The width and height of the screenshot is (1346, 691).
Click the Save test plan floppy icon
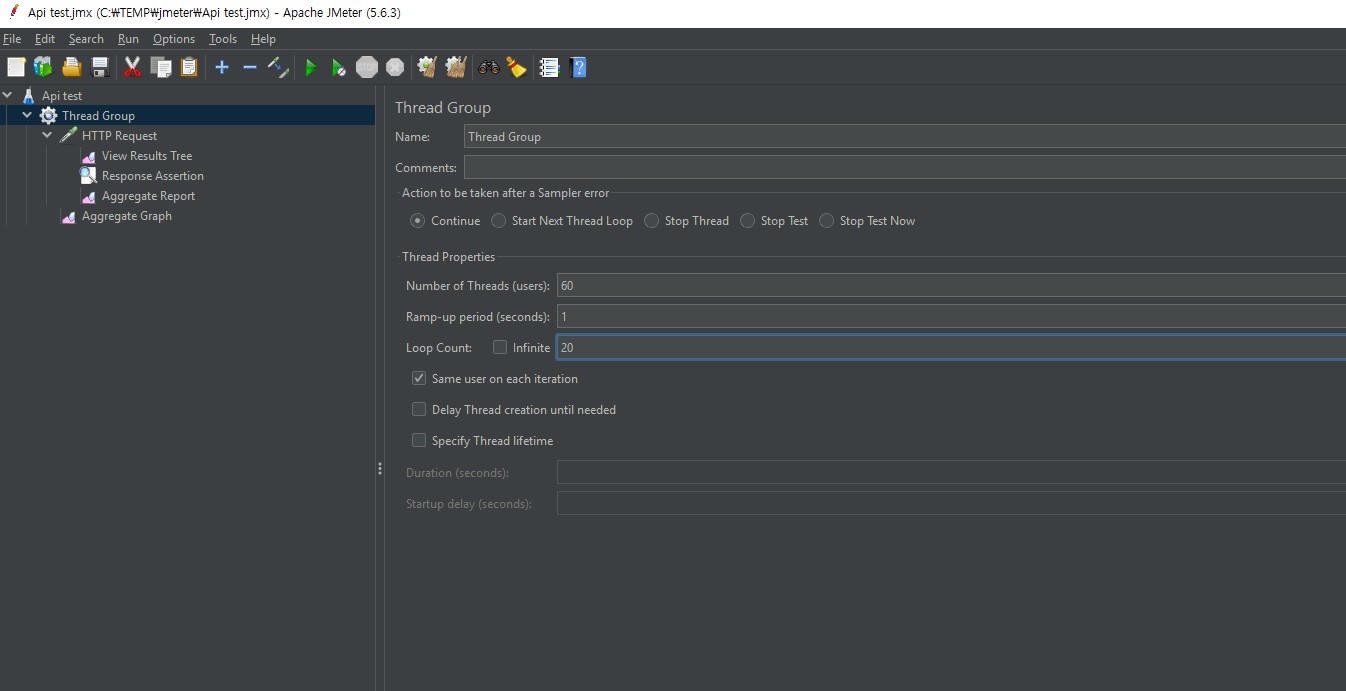click(100, 67)
